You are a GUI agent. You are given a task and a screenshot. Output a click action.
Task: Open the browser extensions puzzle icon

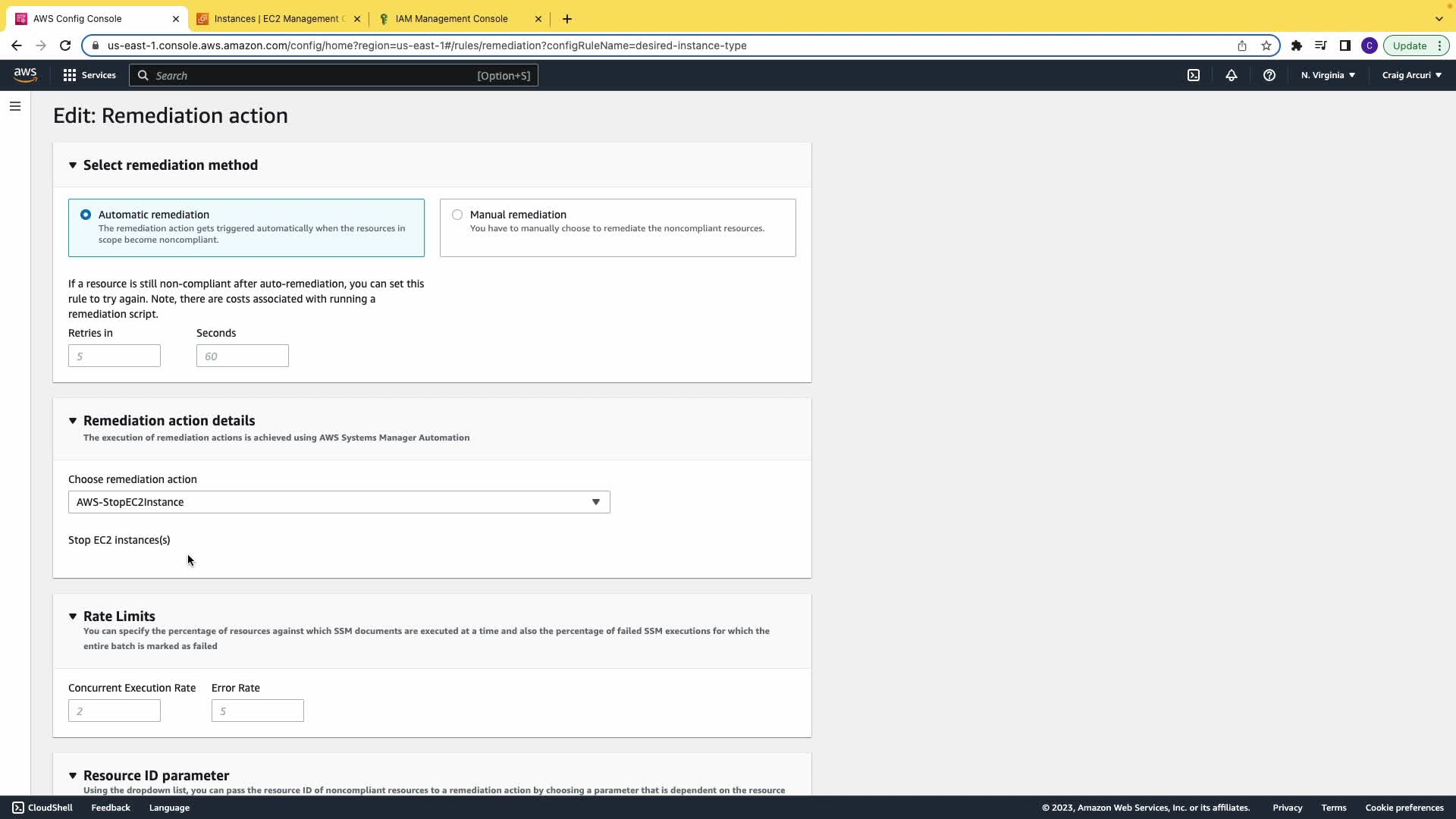[x=1297, y=45]
